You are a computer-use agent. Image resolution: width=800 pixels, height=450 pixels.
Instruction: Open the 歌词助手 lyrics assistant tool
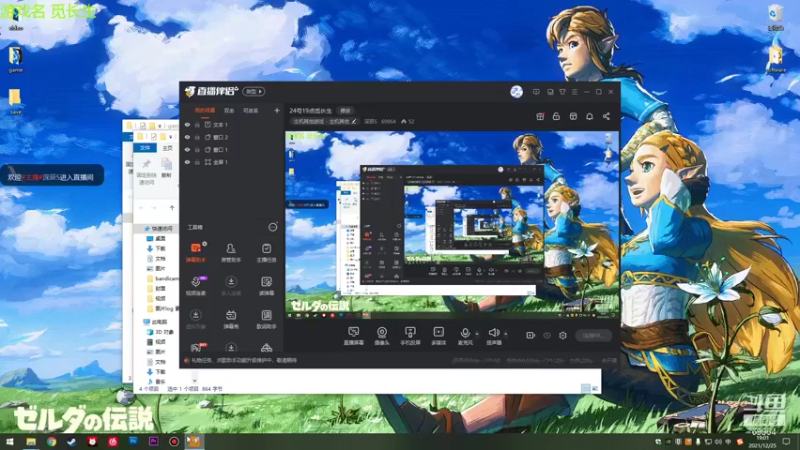[266, 319]
